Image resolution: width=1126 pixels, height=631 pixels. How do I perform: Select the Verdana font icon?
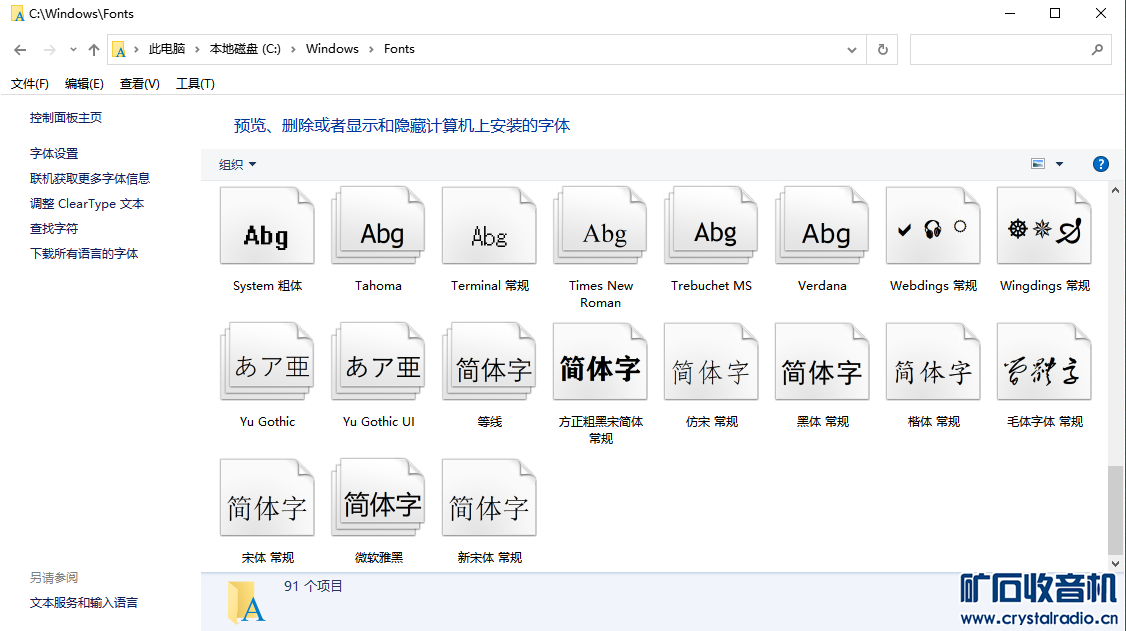click(x=822, y=225)
